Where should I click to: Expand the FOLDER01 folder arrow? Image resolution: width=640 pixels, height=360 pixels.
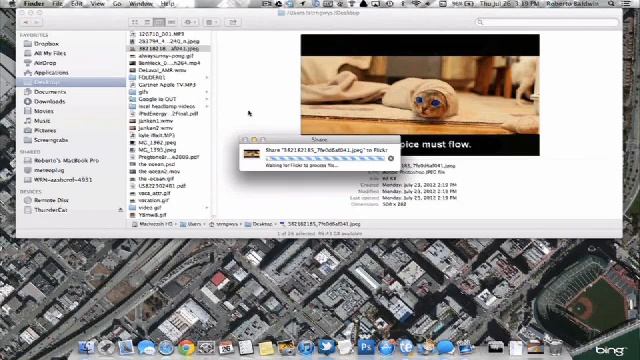[x=207, y=78]
